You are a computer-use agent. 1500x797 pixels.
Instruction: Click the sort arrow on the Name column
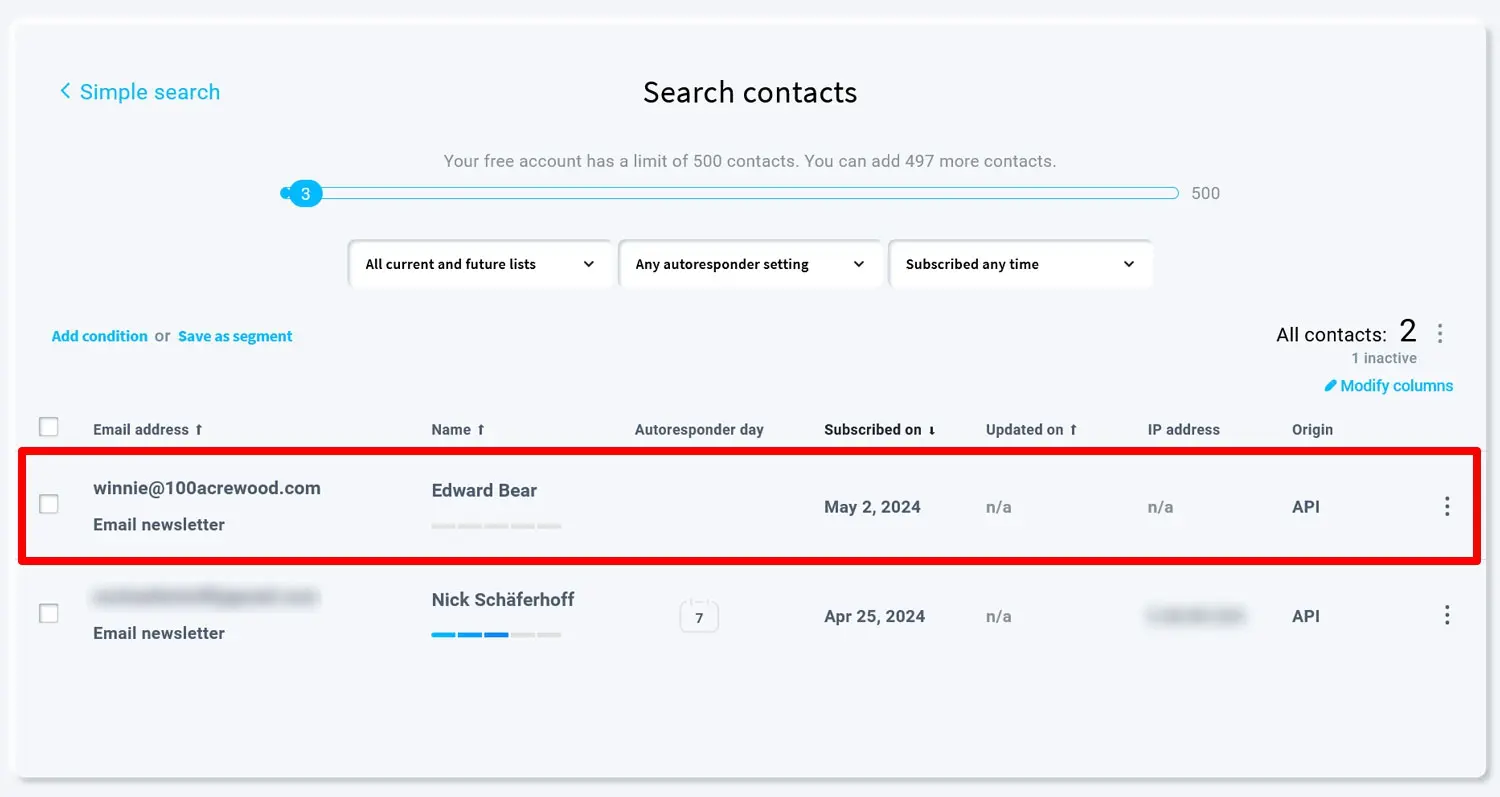pyautogui.click(x=481, y=429)
